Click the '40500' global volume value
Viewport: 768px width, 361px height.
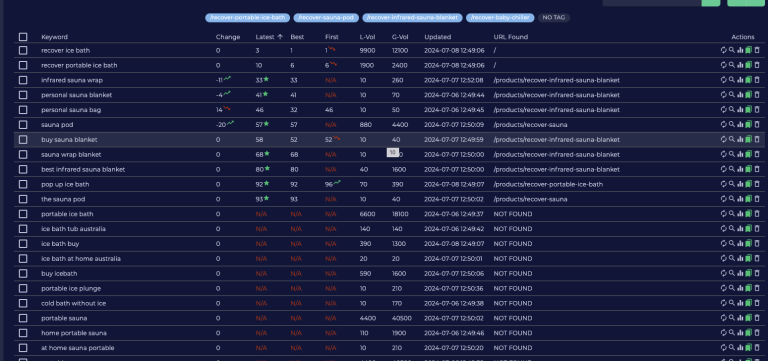point(402,318)
